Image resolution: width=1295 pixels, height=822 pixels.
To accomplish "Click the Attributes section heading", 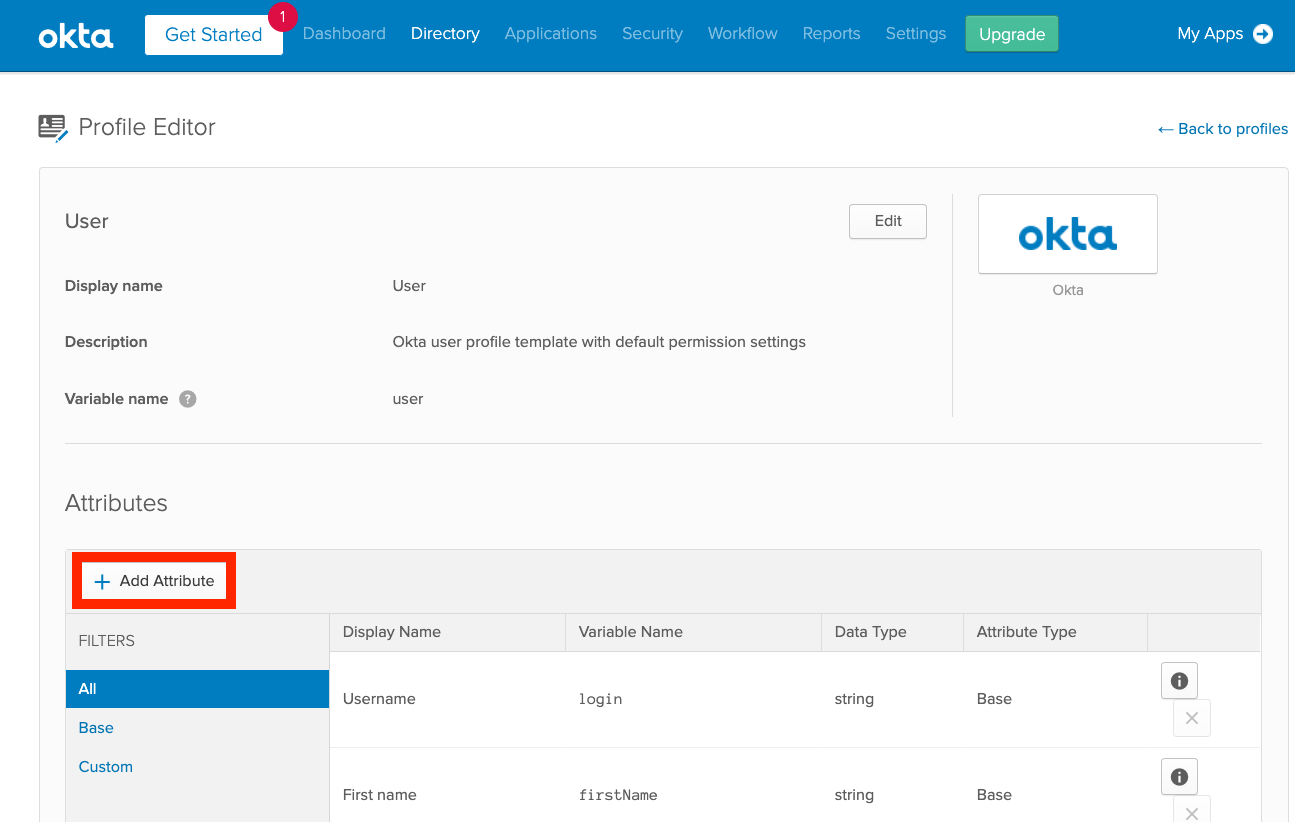I will pyautogui.click(x=116, y=503).
